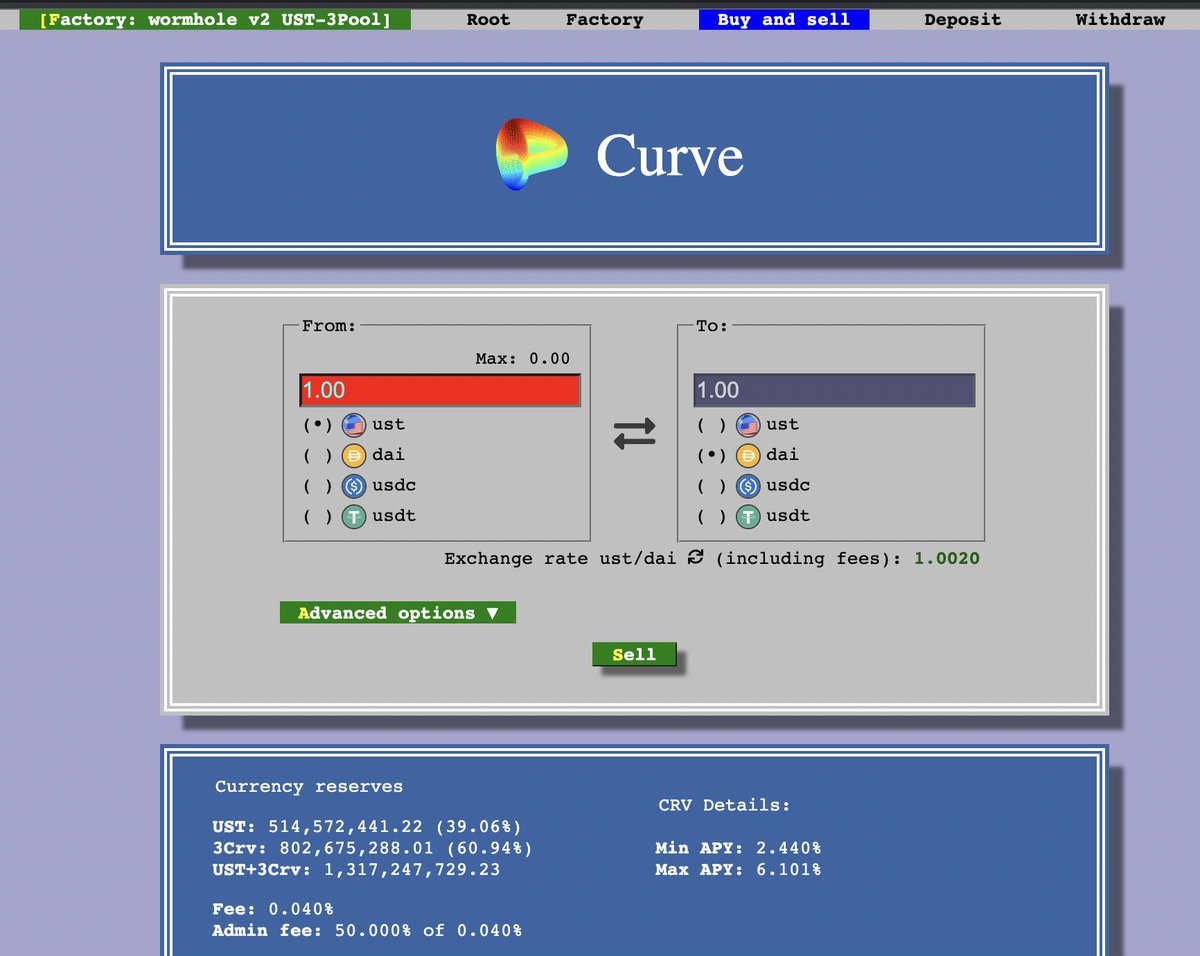Click Max: 0.00 balance link
Screen dimensions: 1200x956
click(522, 358)
